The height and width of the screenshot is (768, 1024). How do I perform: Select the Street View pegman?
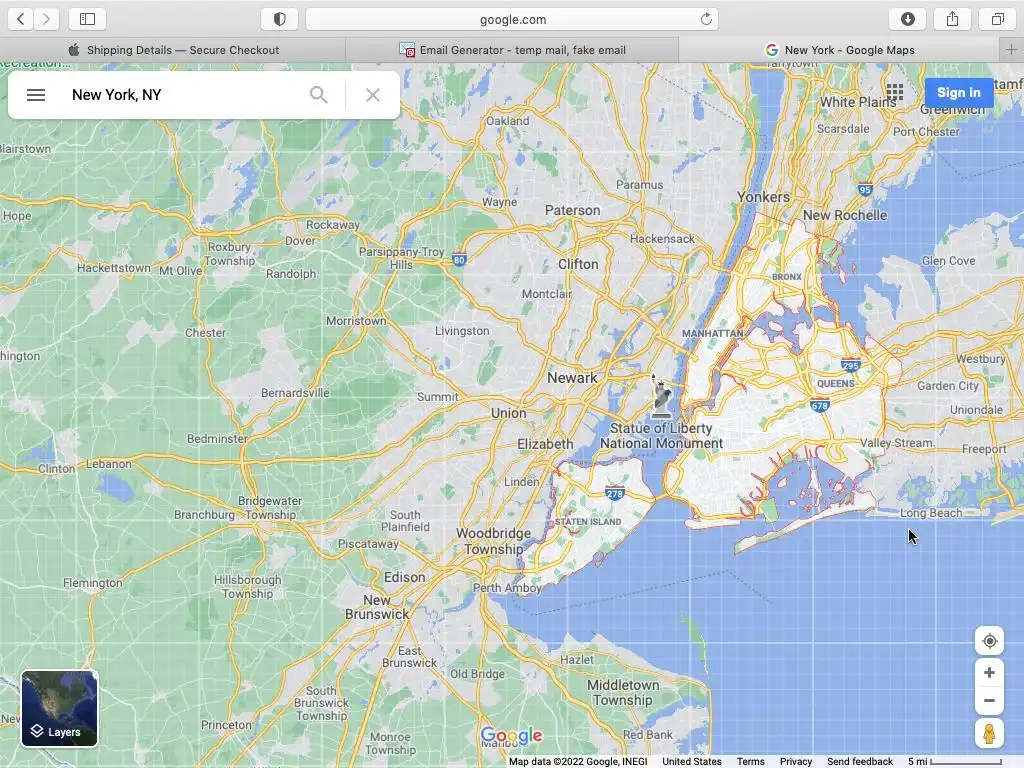(x=989, y=734)
